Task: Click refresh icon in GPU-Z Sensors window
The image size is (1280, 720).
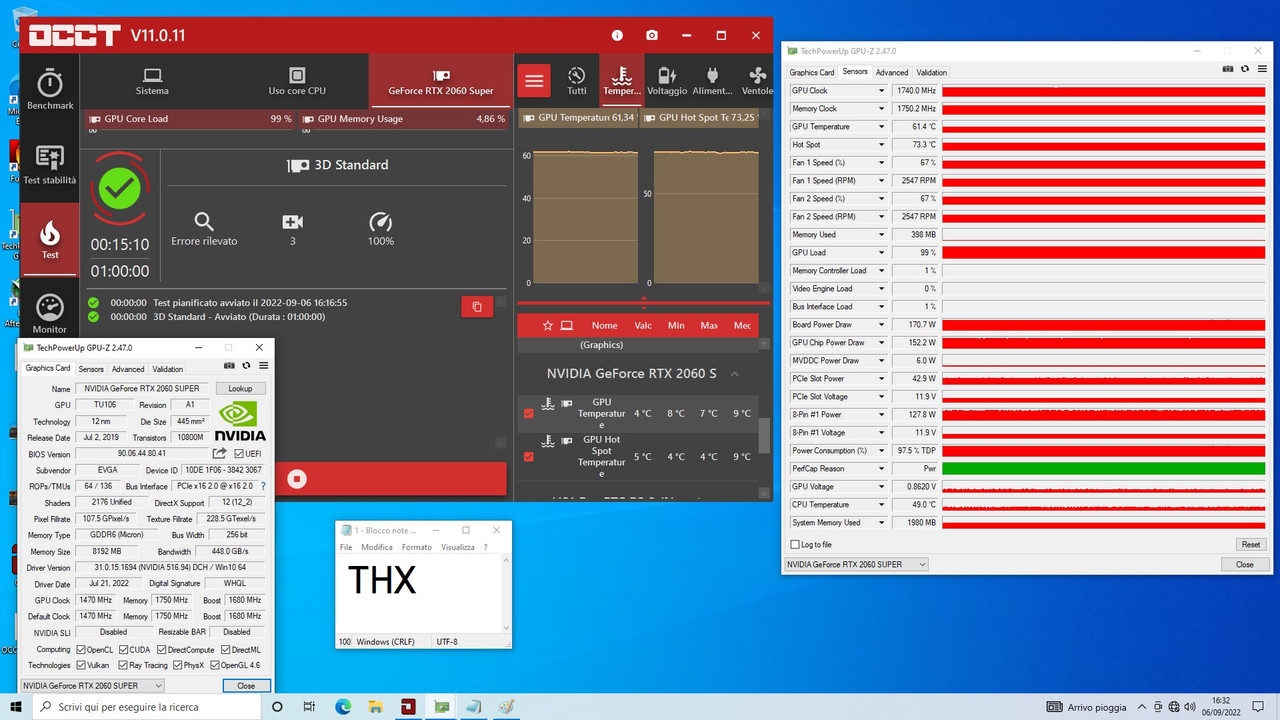Action: coord(1245,69)
